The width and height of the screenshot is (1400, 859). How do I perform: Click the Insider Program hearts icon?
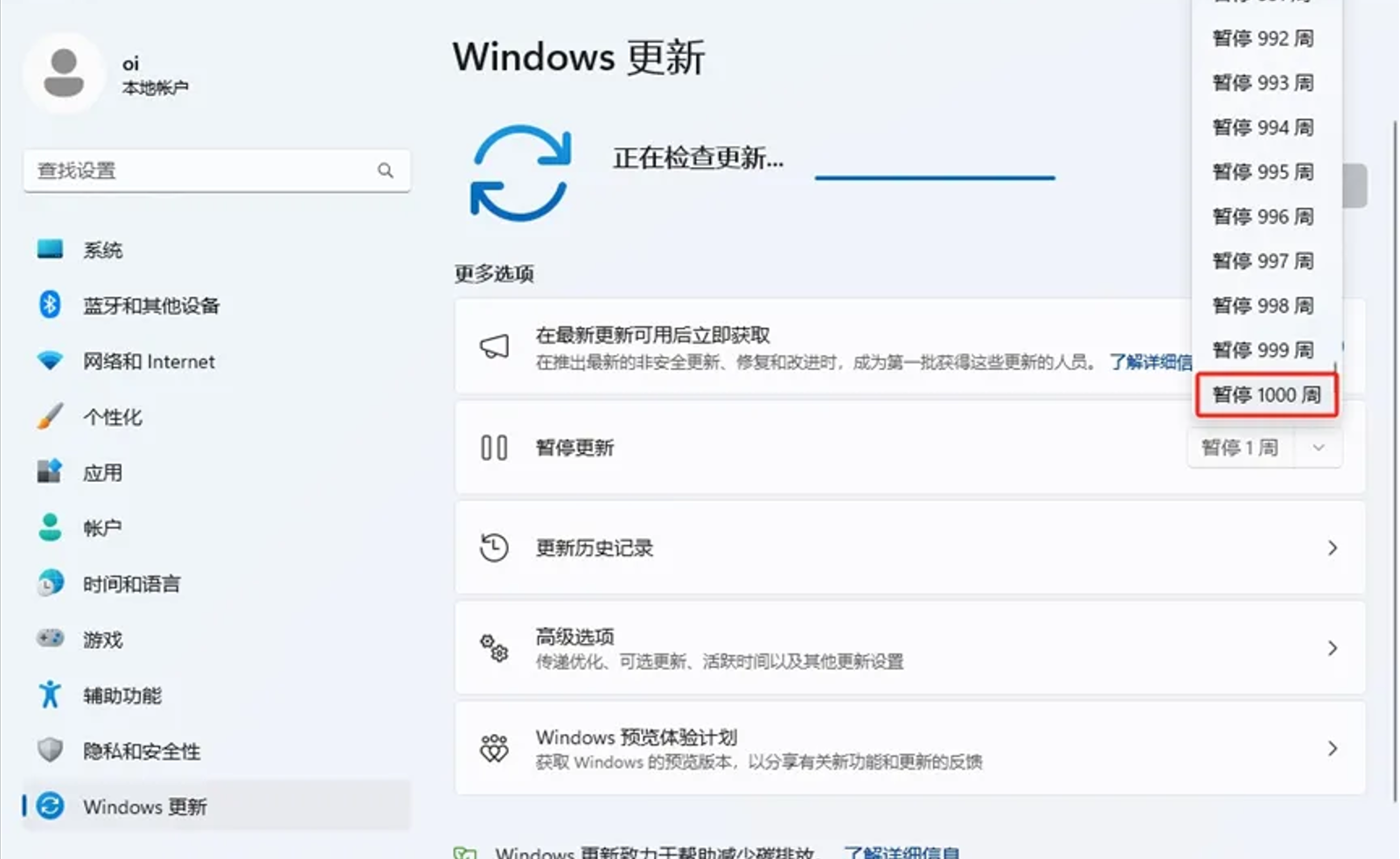pyautogui.click(x=494, y=748)
